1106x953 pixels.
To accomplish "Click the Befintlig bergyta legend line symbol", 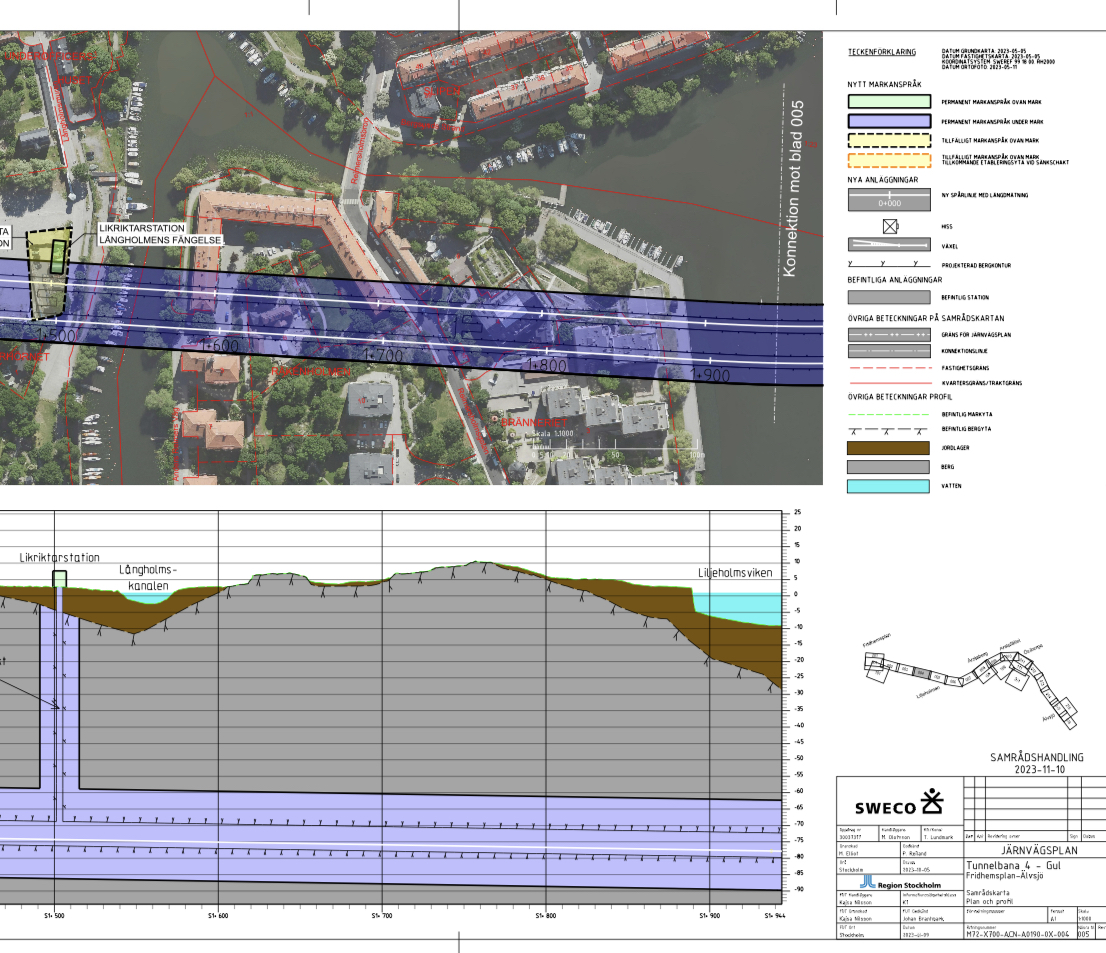I will point(889,430).
